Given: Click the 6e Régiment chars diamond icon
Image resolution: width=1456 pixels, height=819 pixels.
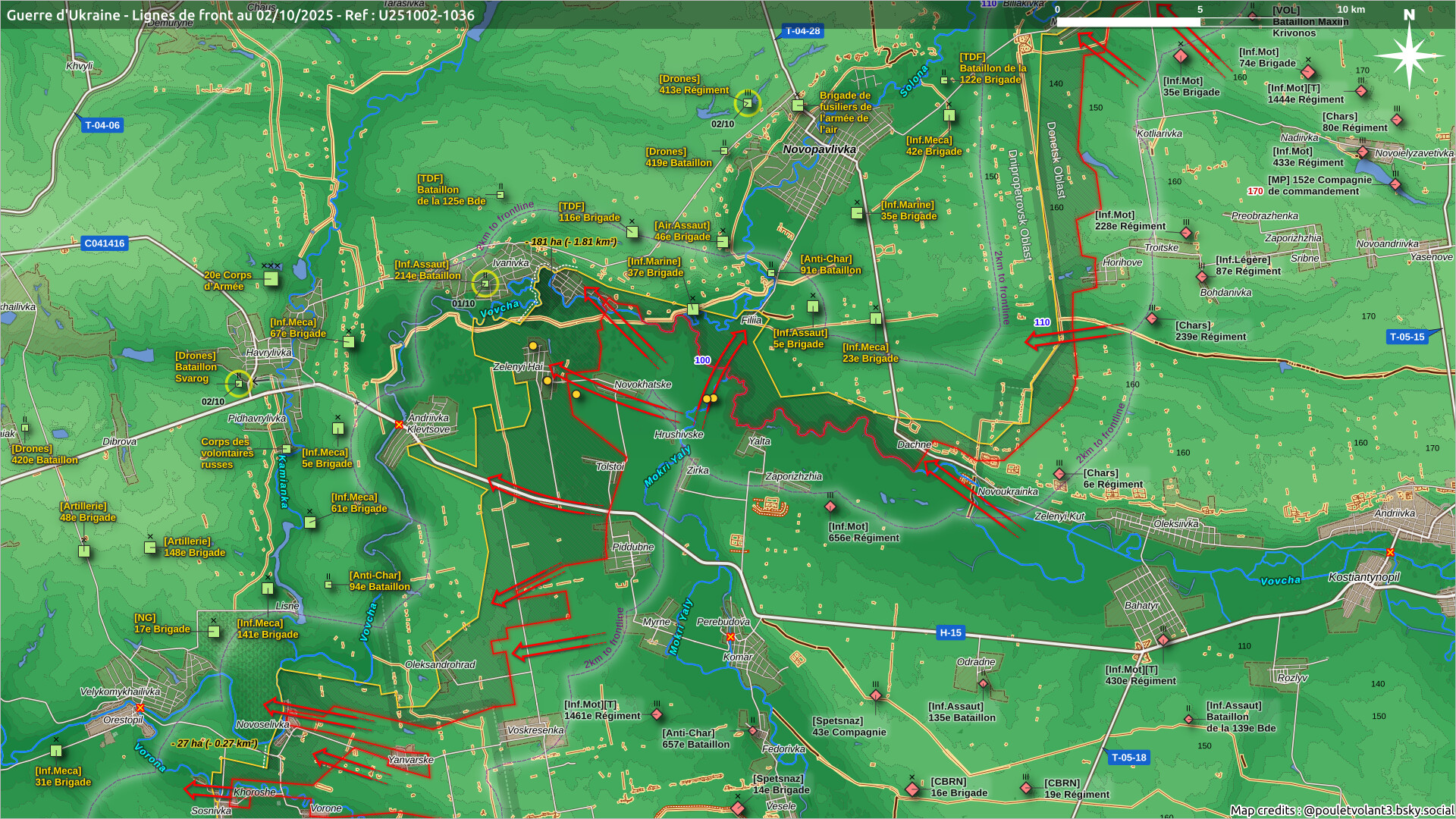Looking at the screenshot, I should [x=1059, y=475].
